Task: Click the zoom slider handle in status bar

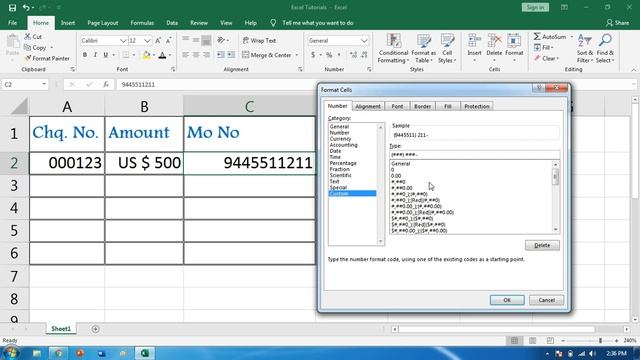Action: [x=600, y=340]
